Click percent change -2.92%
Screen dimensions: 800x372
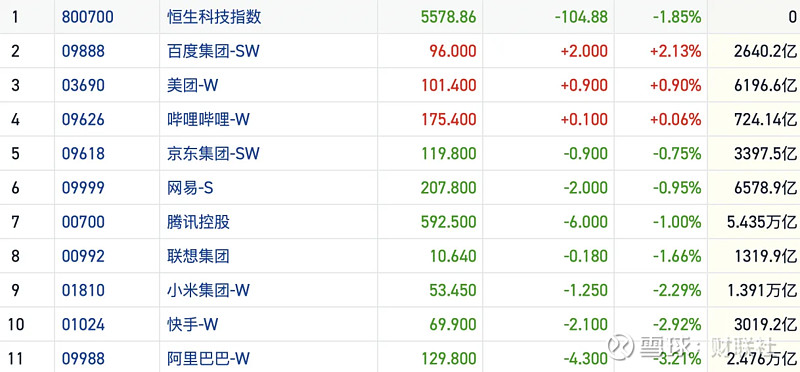click(x=677, y=325)
